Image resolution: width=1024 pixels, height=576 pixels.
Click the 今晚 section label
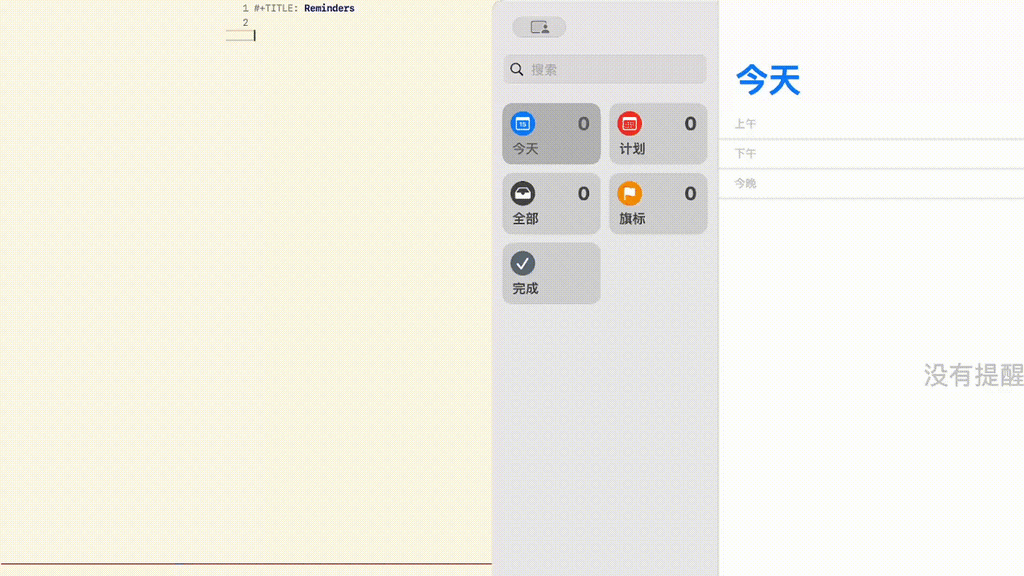[x=743, y=182]
